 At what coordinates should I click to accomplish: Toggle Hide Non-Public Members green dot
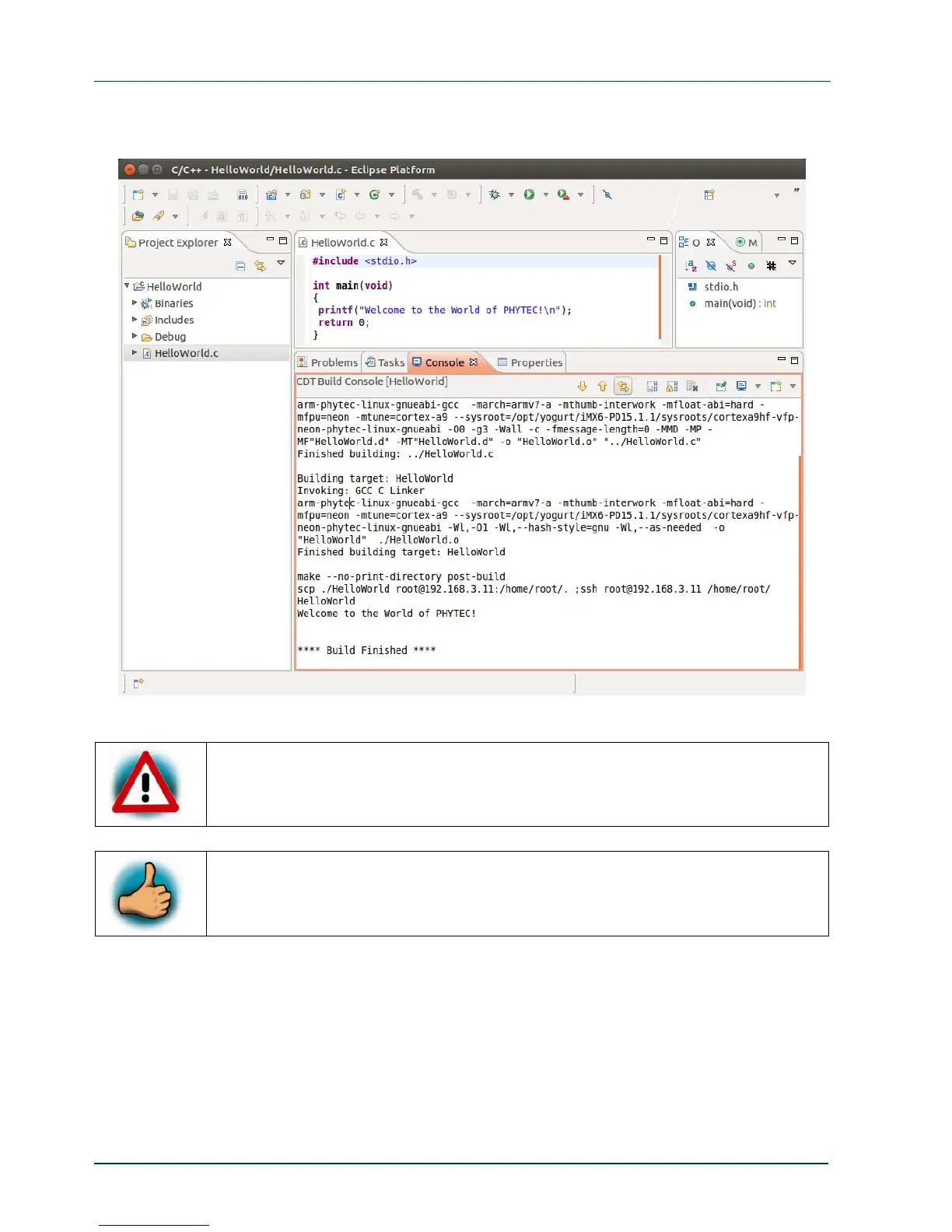pos(751,266)
